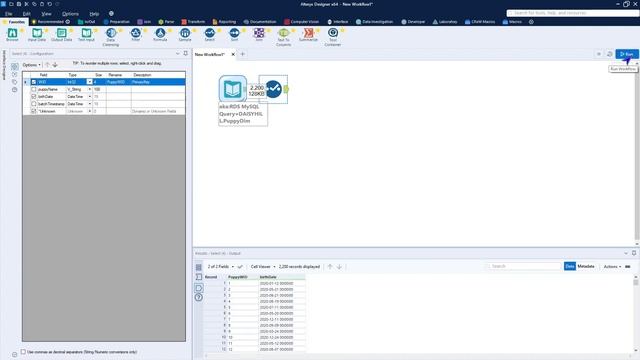Viewport: 640px width, 360px height.
Task: Open the View menu
Action: [46, 13]
